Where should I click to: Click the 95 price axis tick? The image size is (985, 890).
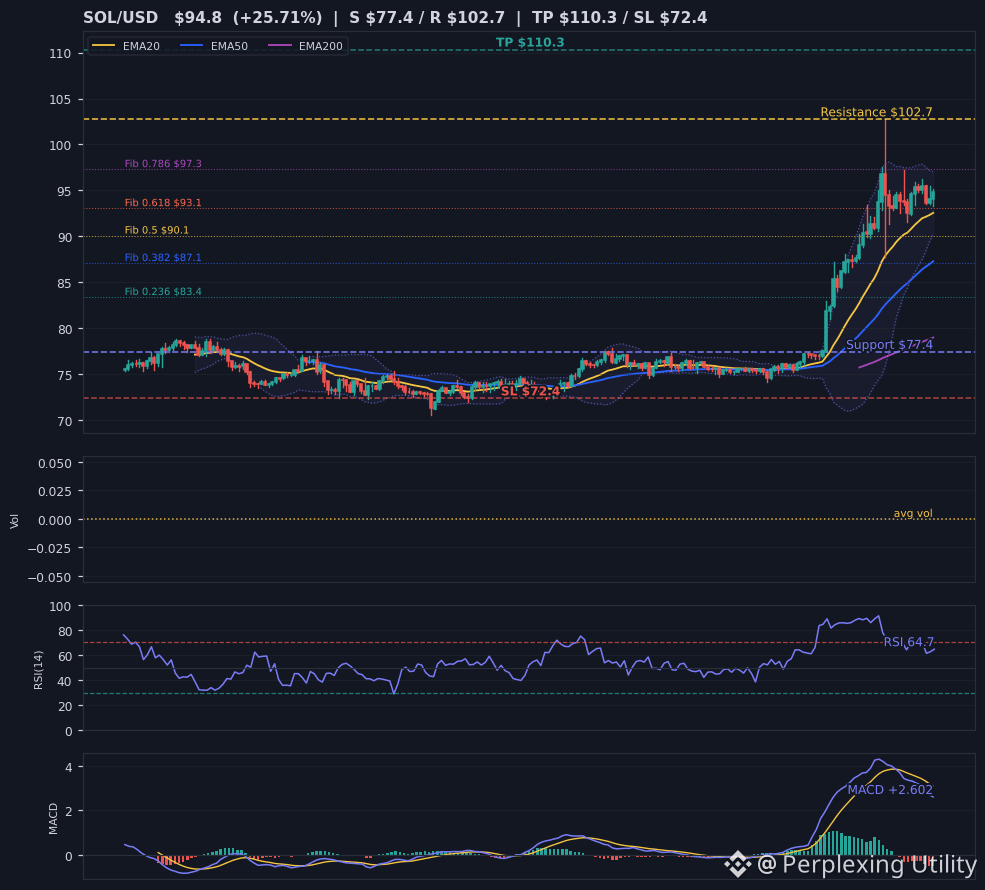coord(64,192)
